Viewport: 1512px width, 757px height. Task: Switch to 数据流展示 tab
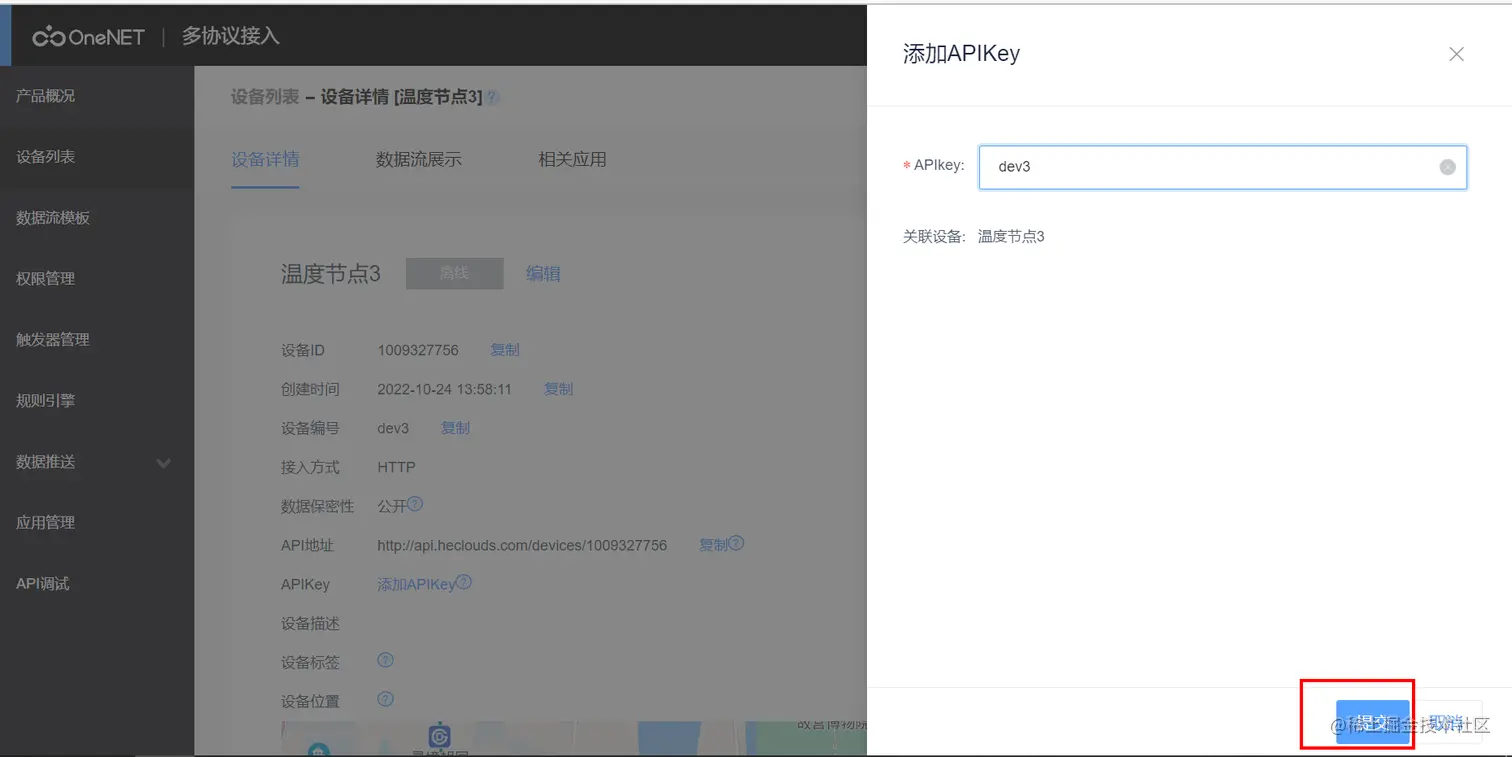pyautogui.click(x=419, y=159)
